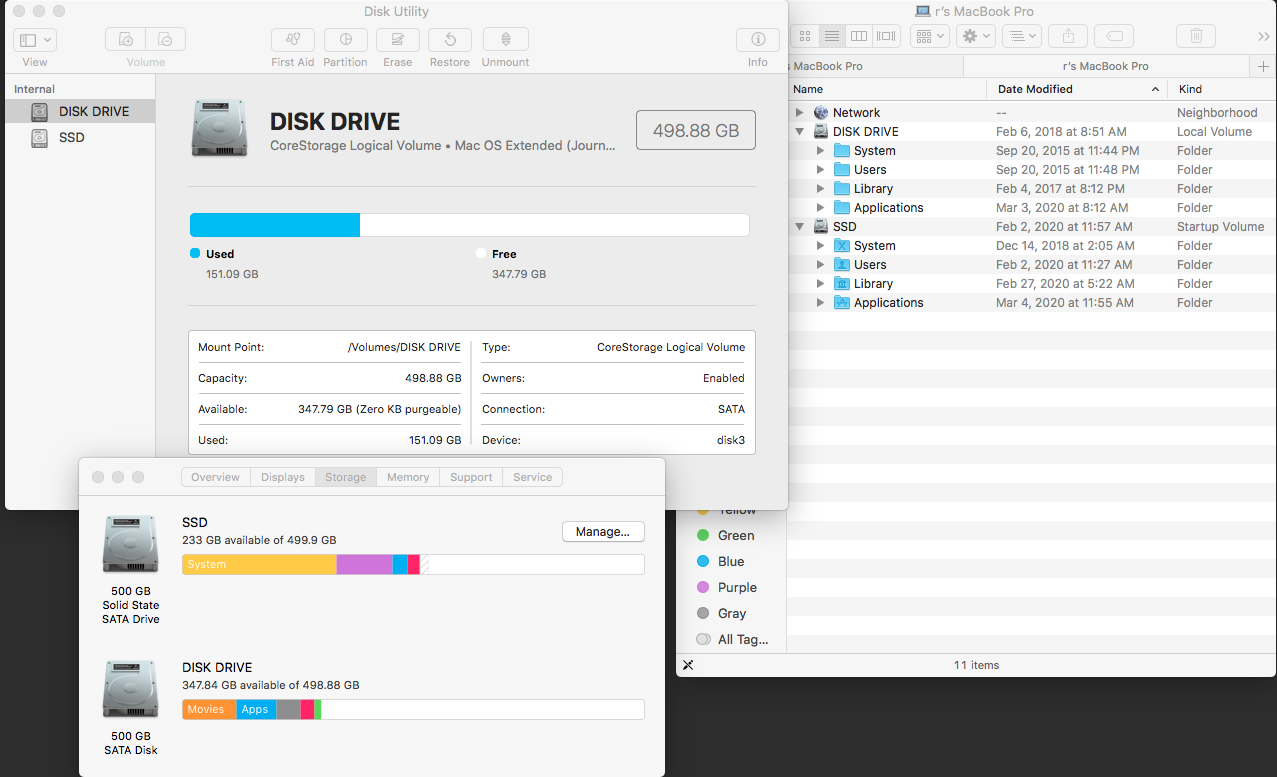Collapse the SSD row in Finder
This screenshot has height=777, width=1277.
pyautogui.click(x=799, y=227)
